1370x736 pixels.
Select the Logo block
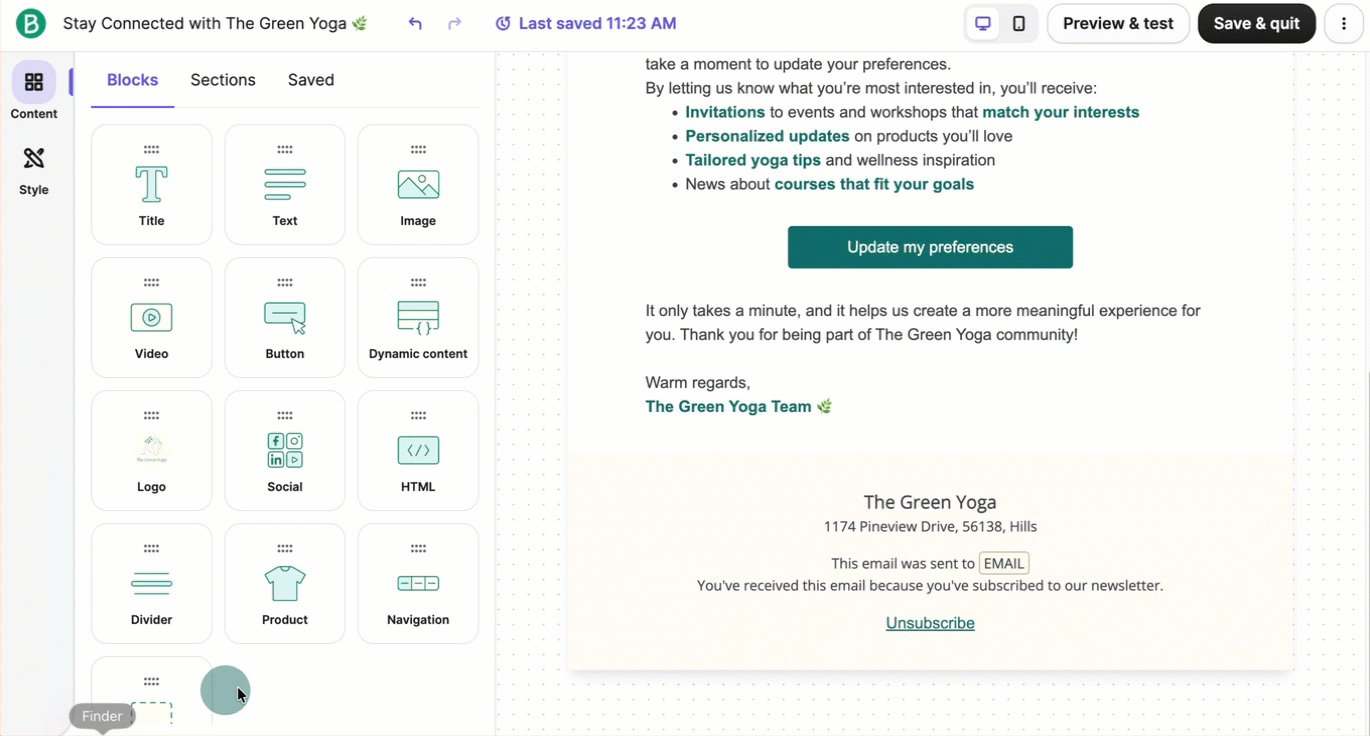click(151, 450)
